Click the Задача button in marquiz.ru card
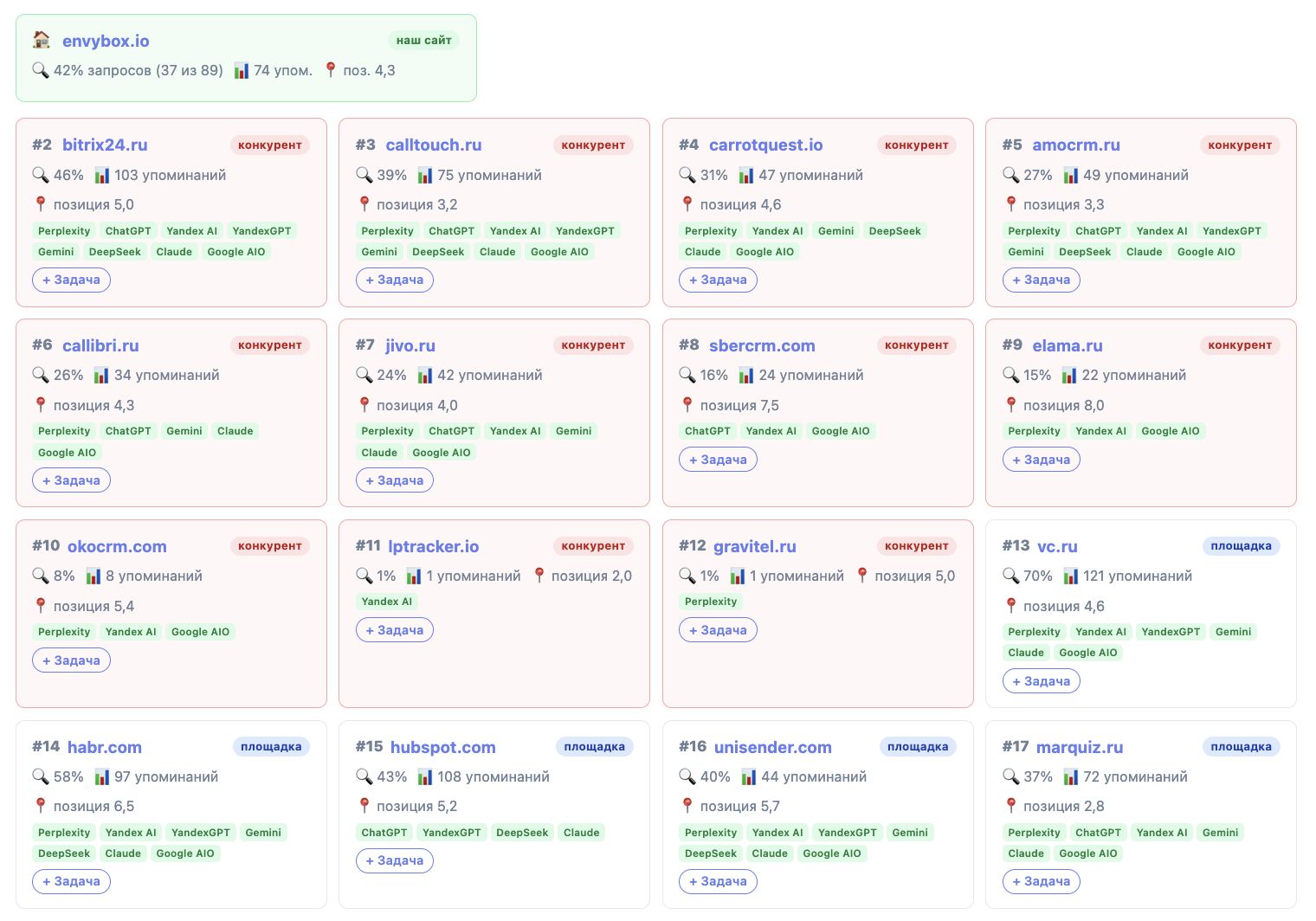 1042,881
